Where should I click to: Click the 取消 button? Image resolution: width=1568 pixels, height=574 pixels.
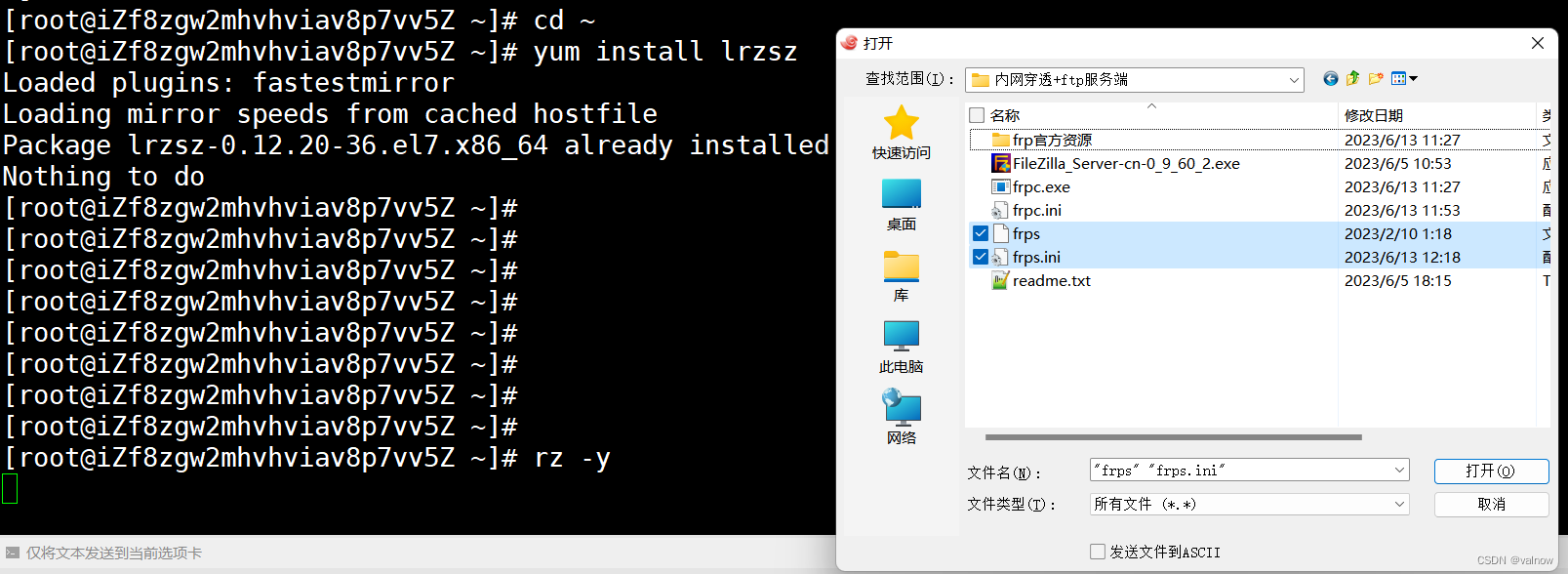pyautogui.click(x=1491, y=504)
